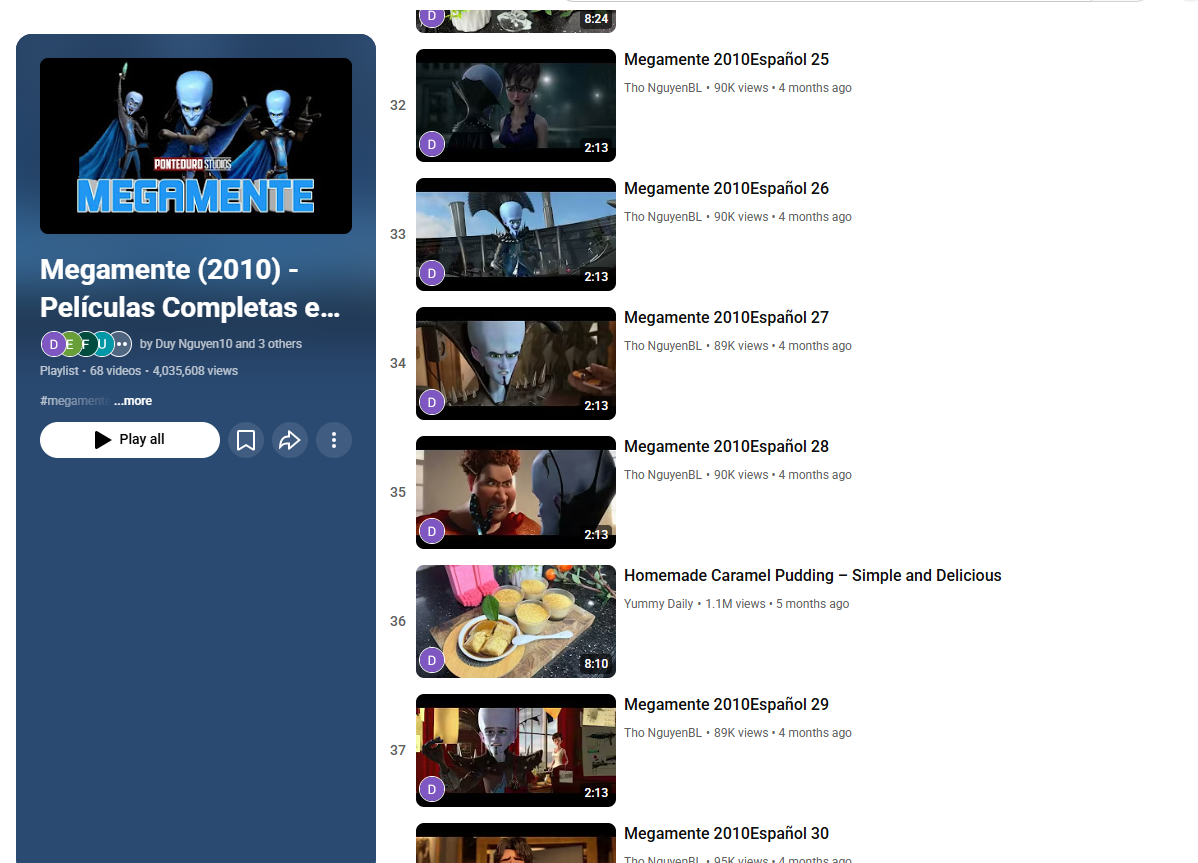This screenshot has width=1198, height=863.
Task: Visit Tho NguyenBL channel under Español 28
Action: 663,475
